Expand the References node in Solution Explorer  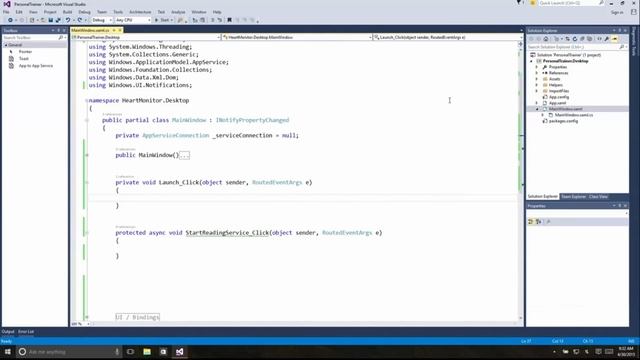click(537, 73)
